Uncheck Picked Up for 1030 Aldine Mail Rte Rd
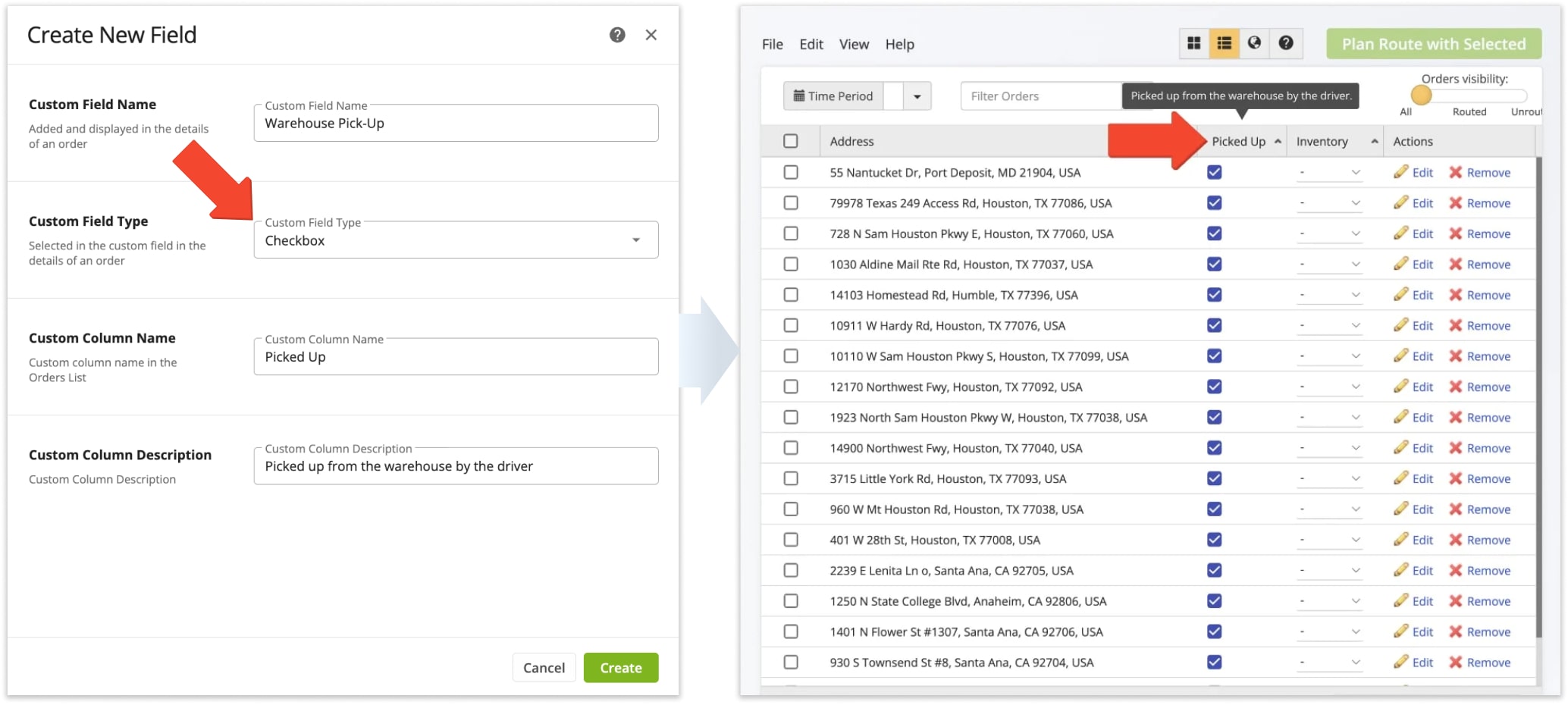 click(1214, 265)
